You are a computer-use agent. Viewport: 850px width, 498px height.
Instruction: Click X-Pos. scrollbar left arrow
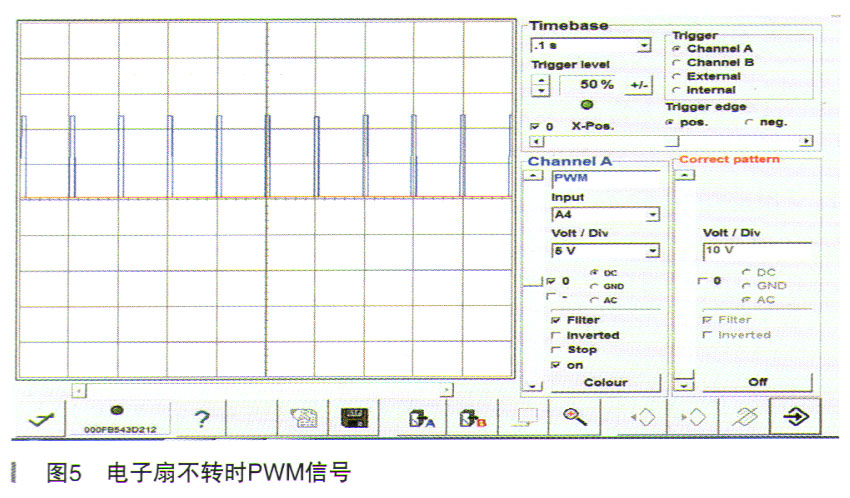tap(536, 142)
